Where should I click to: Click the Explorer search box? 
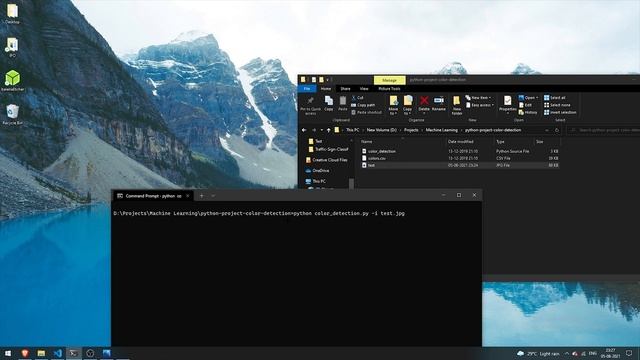(603, 130)
